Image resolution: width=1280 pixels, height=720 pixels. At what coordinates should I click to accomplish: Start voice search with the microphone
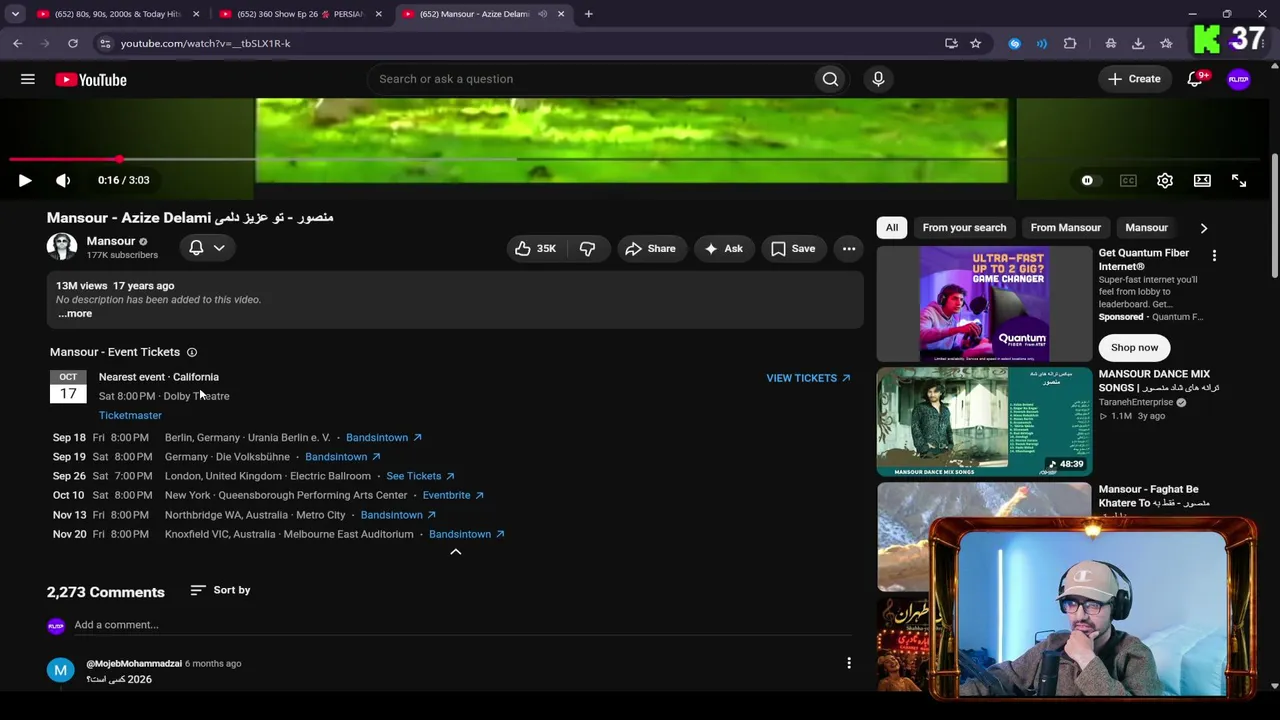point(878,79)
